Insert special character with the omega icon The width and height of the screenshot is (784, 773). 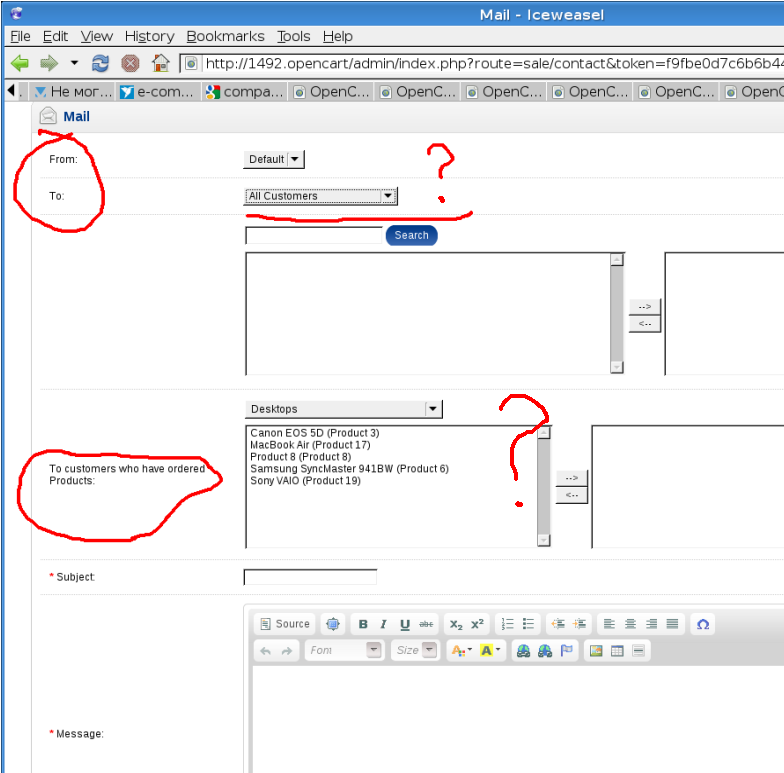coord(703,624)
